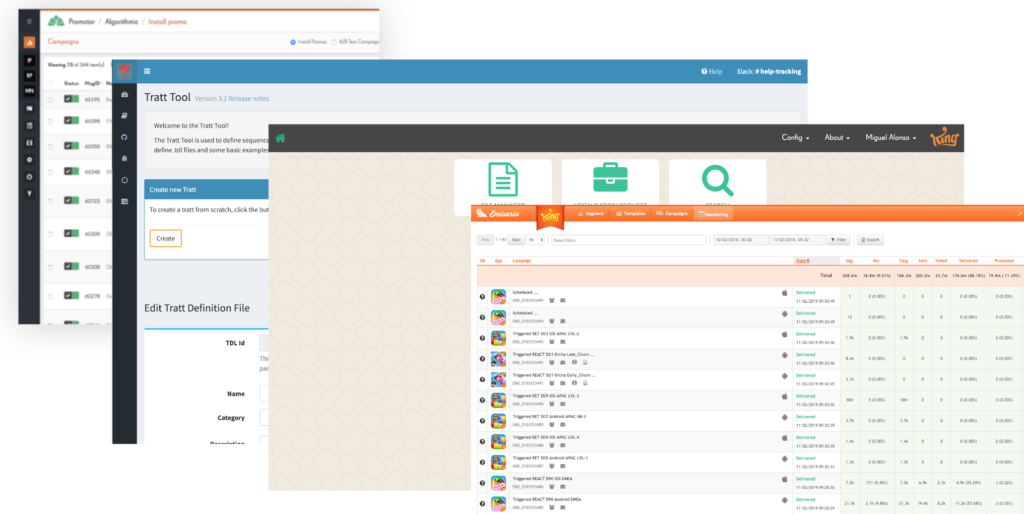Switch to the Monitoring tab in Emisario
This screenshot has width=1024, height=514.
pyautogui.click(x=712, y=214)
